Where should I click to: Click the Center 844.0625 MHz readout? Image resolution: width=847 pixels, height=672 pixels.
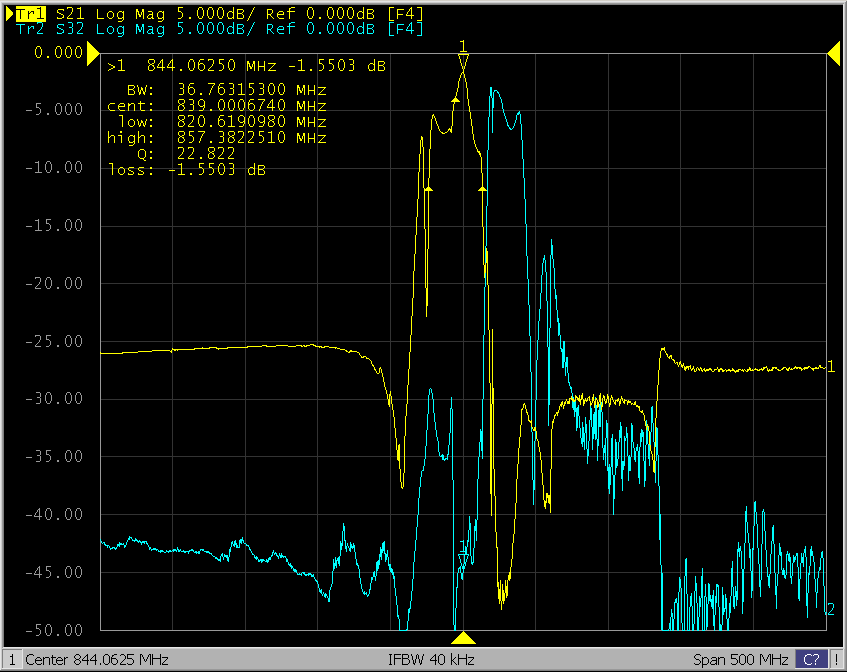coord(96,660)
